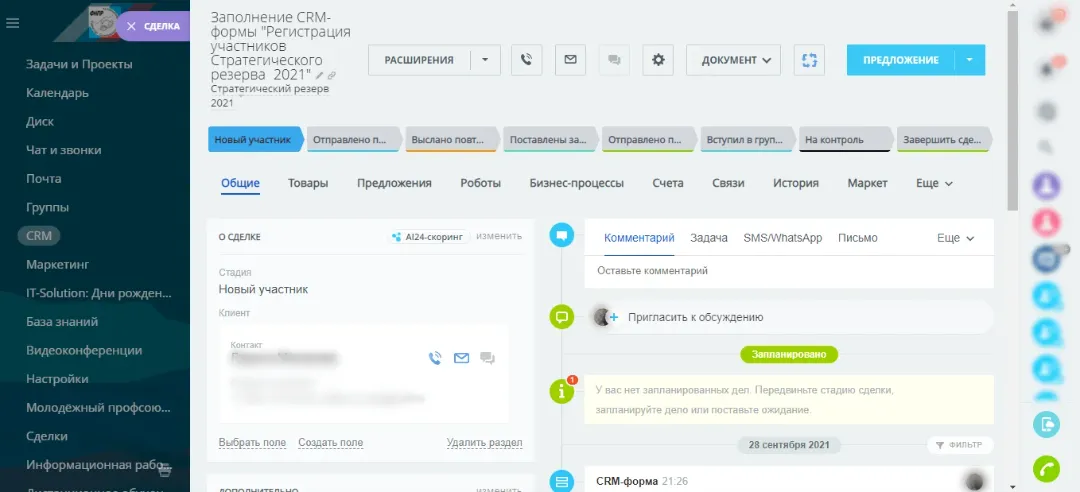Open Чат и звонки in sidebar
Image resolution: width=1080 pixels, height=492 pixels.
tap(63, 150)
